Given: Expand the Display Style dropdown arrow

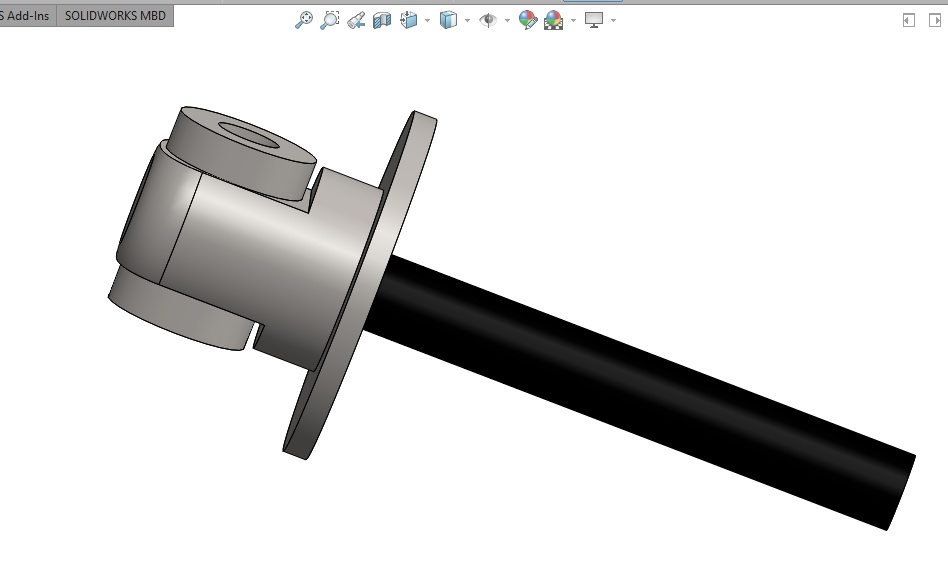Looking at the screenshot, I should tap(467, 21).
